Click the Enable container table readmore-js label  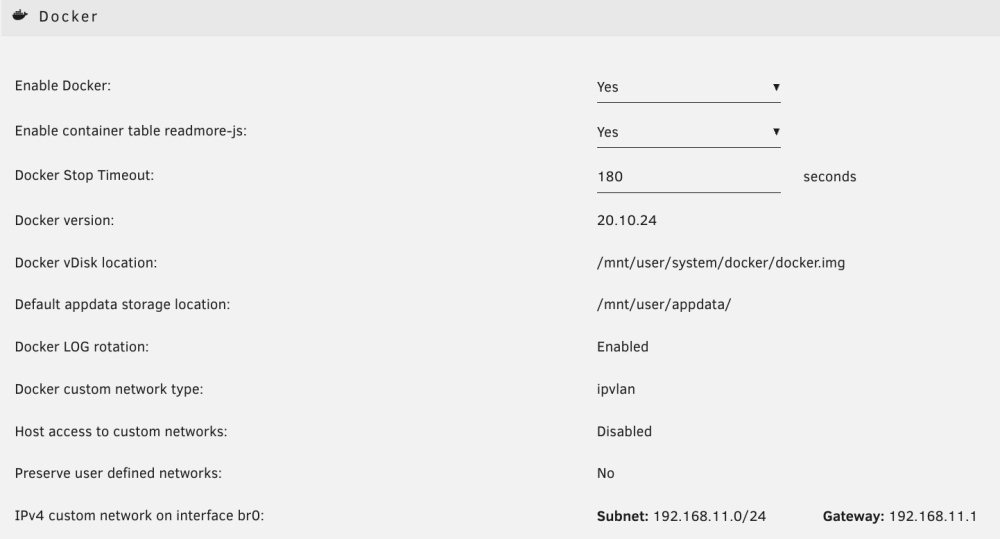click(131, 131)
